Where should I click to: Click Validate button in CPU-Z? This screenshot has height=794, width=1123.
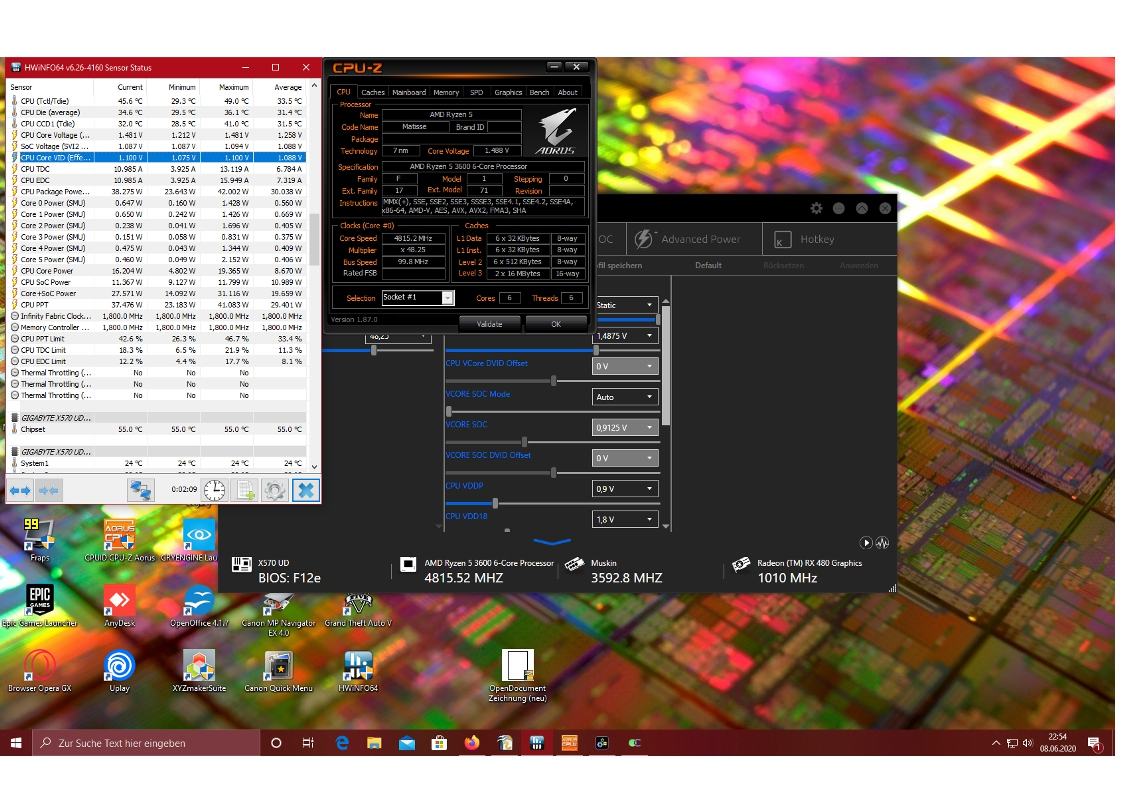point(490,324)
